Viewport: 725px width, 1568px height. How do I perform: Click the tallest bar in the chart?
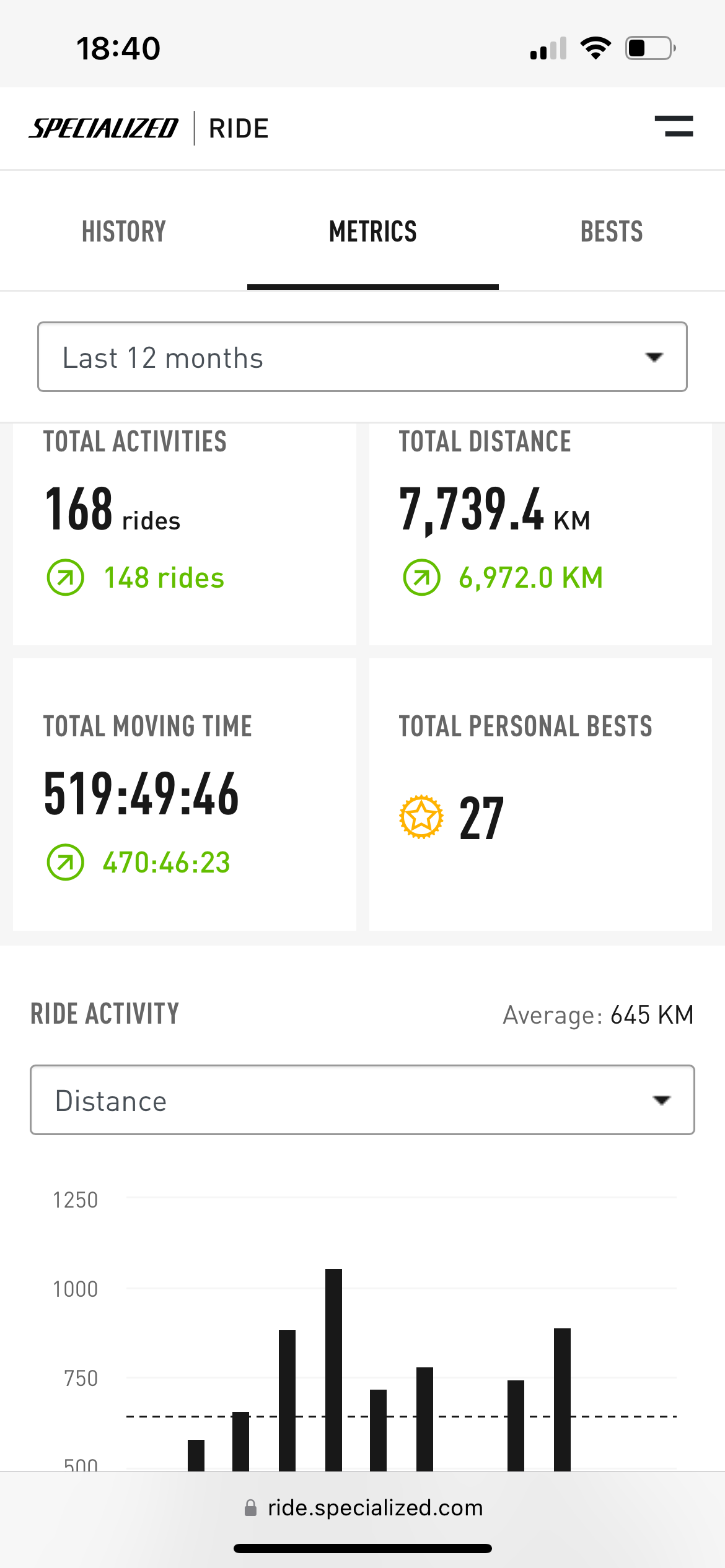(333, 1370)
